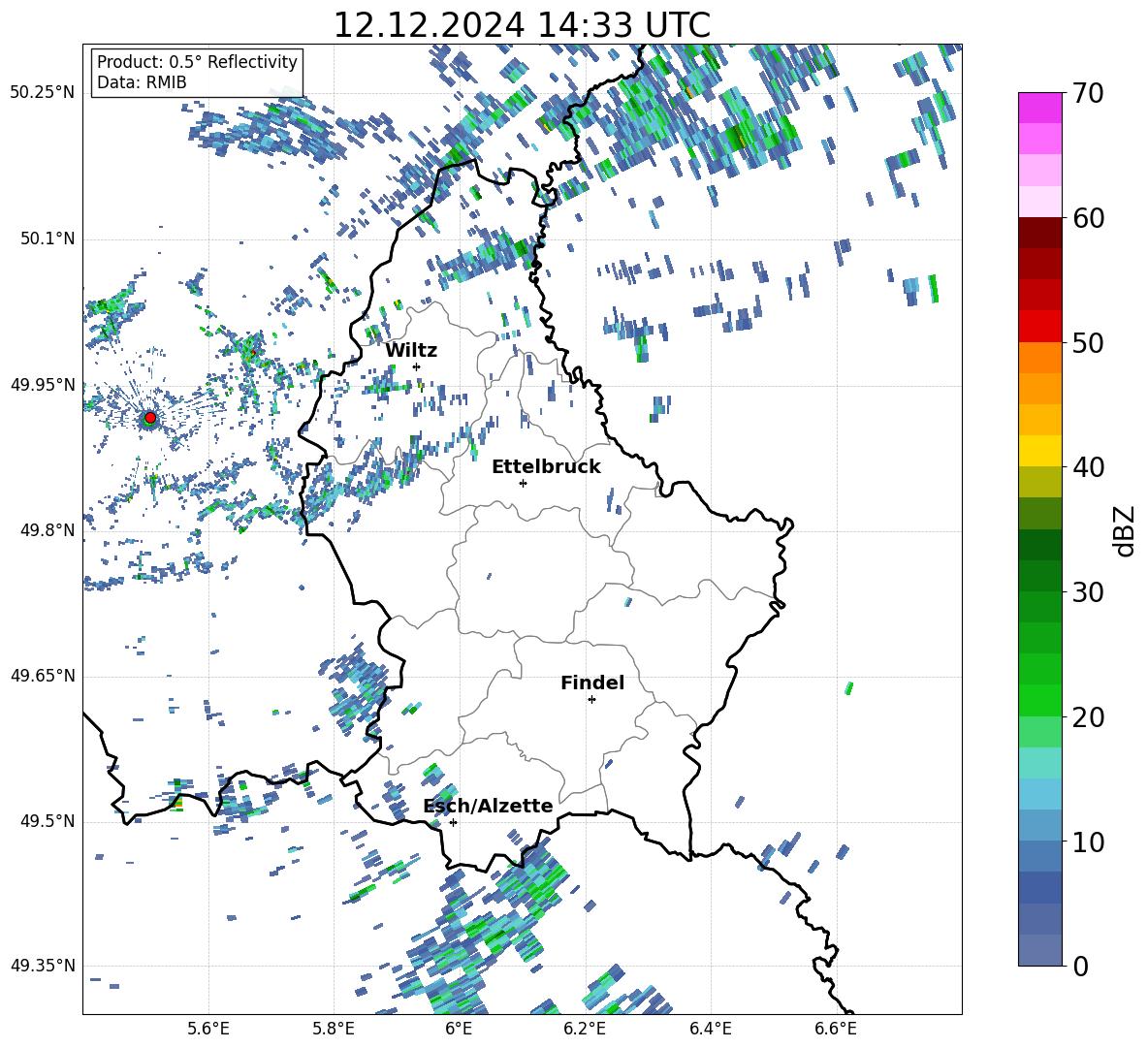Click the Product: 0.5° Reflectivity text
This screenshot has width=1148, height=1048.
(197, 61)
